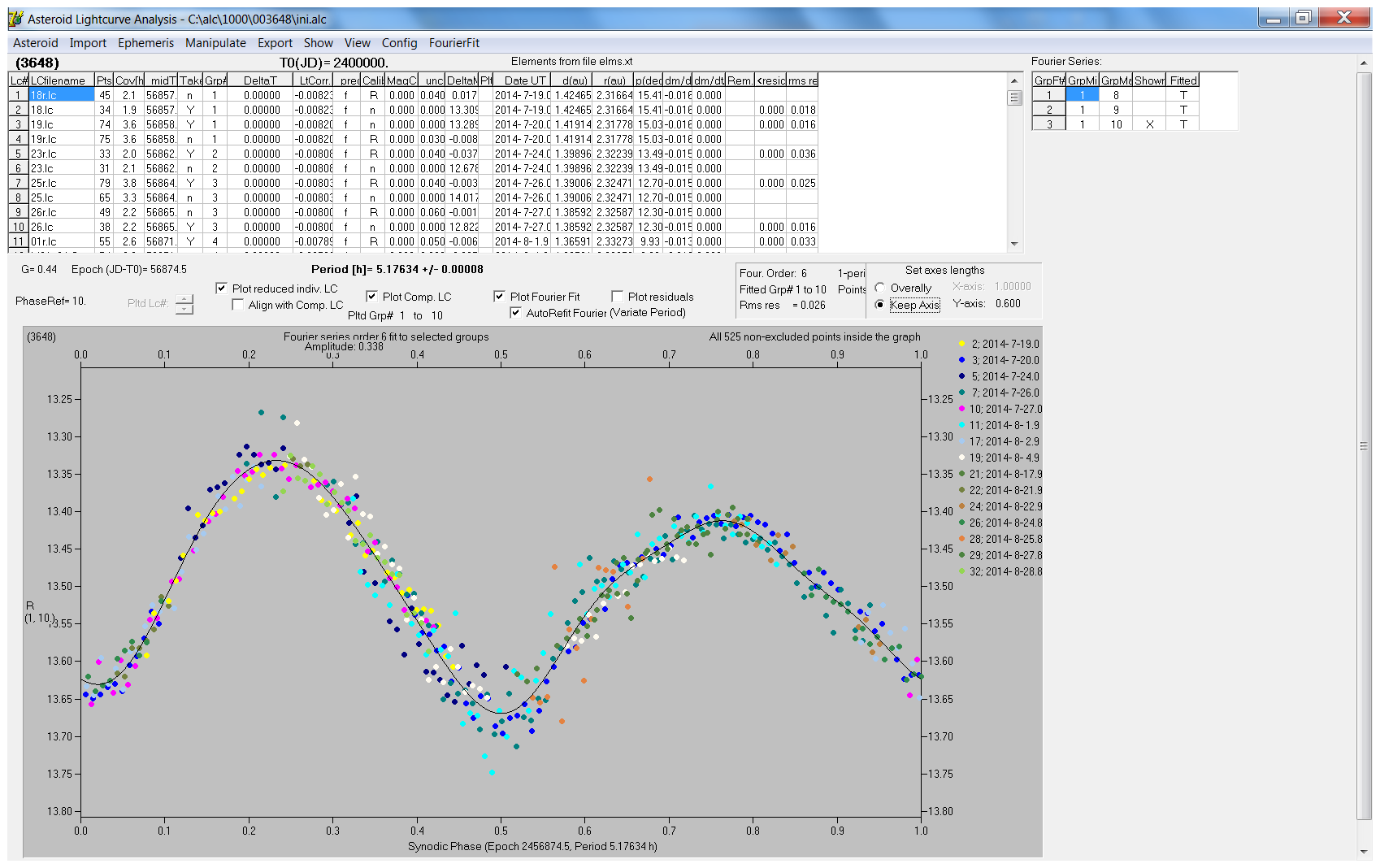Open the Export menu
1380x868 pixels.
click(275, 43)
